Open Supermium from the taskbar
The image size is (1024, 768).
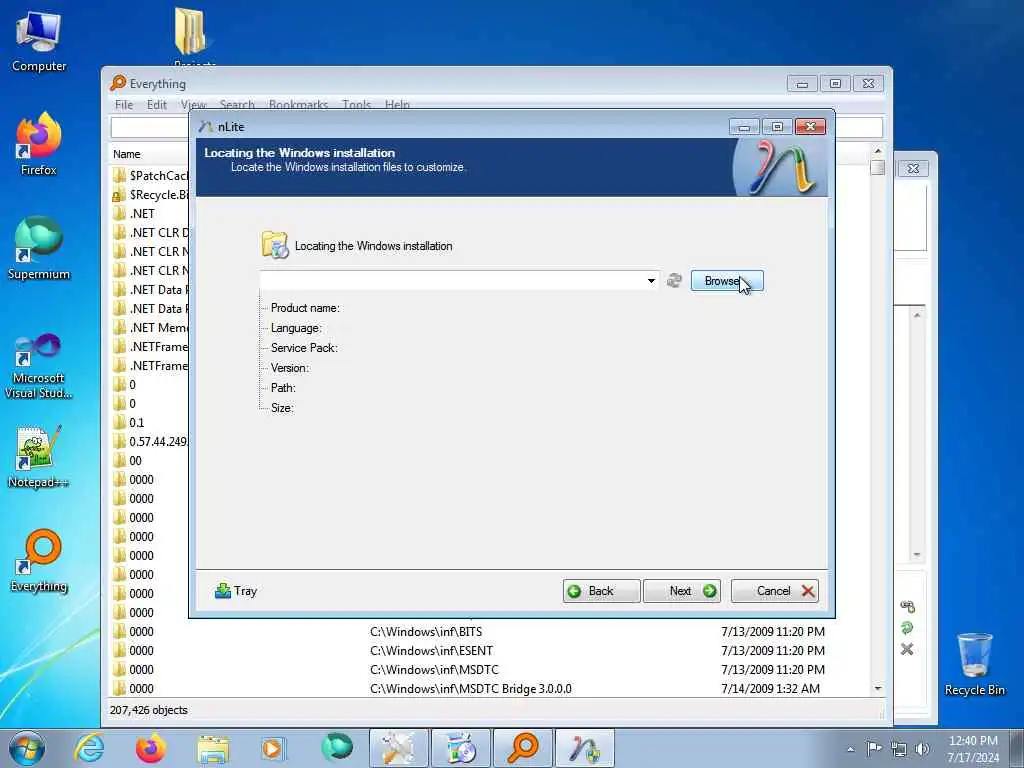(x=336, y=748)
